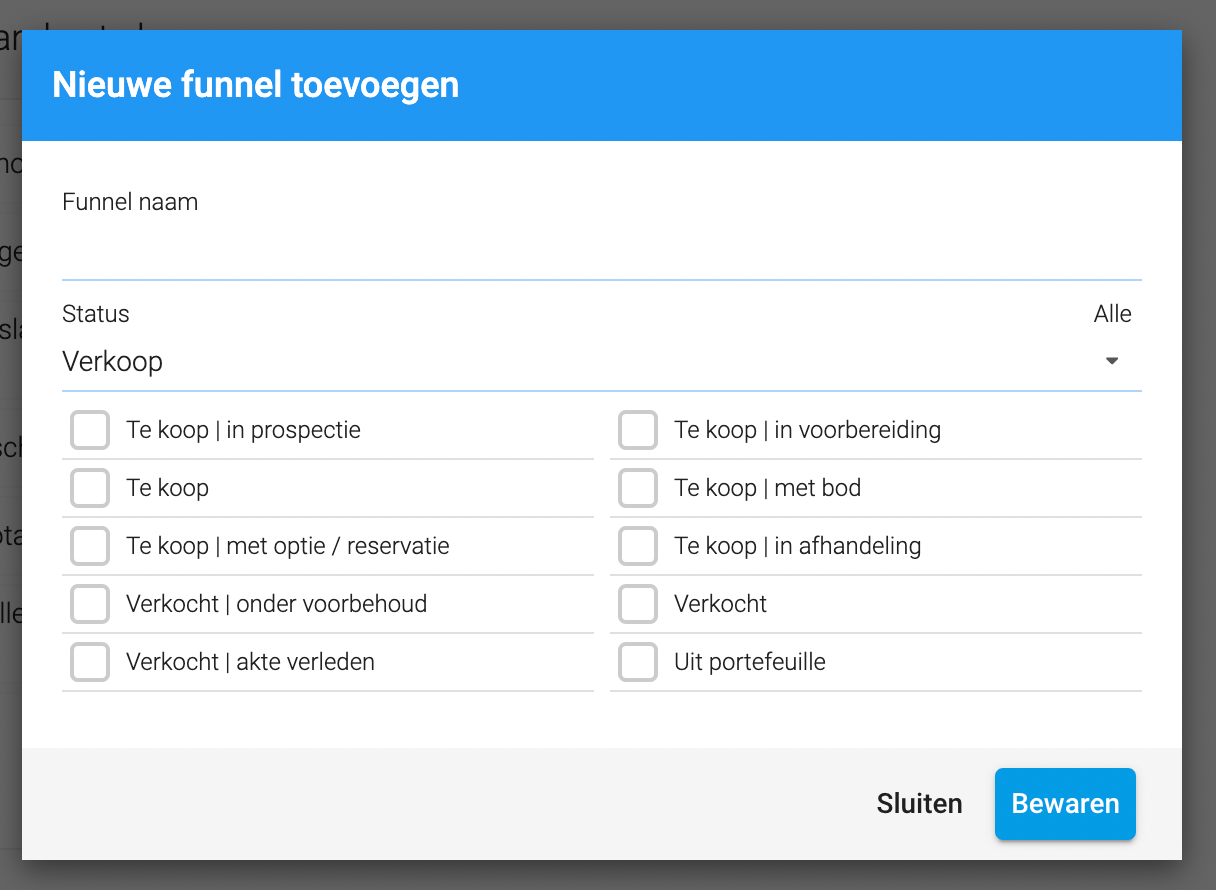Click the 'Uit portefeuille' label text

pos(750,663)
